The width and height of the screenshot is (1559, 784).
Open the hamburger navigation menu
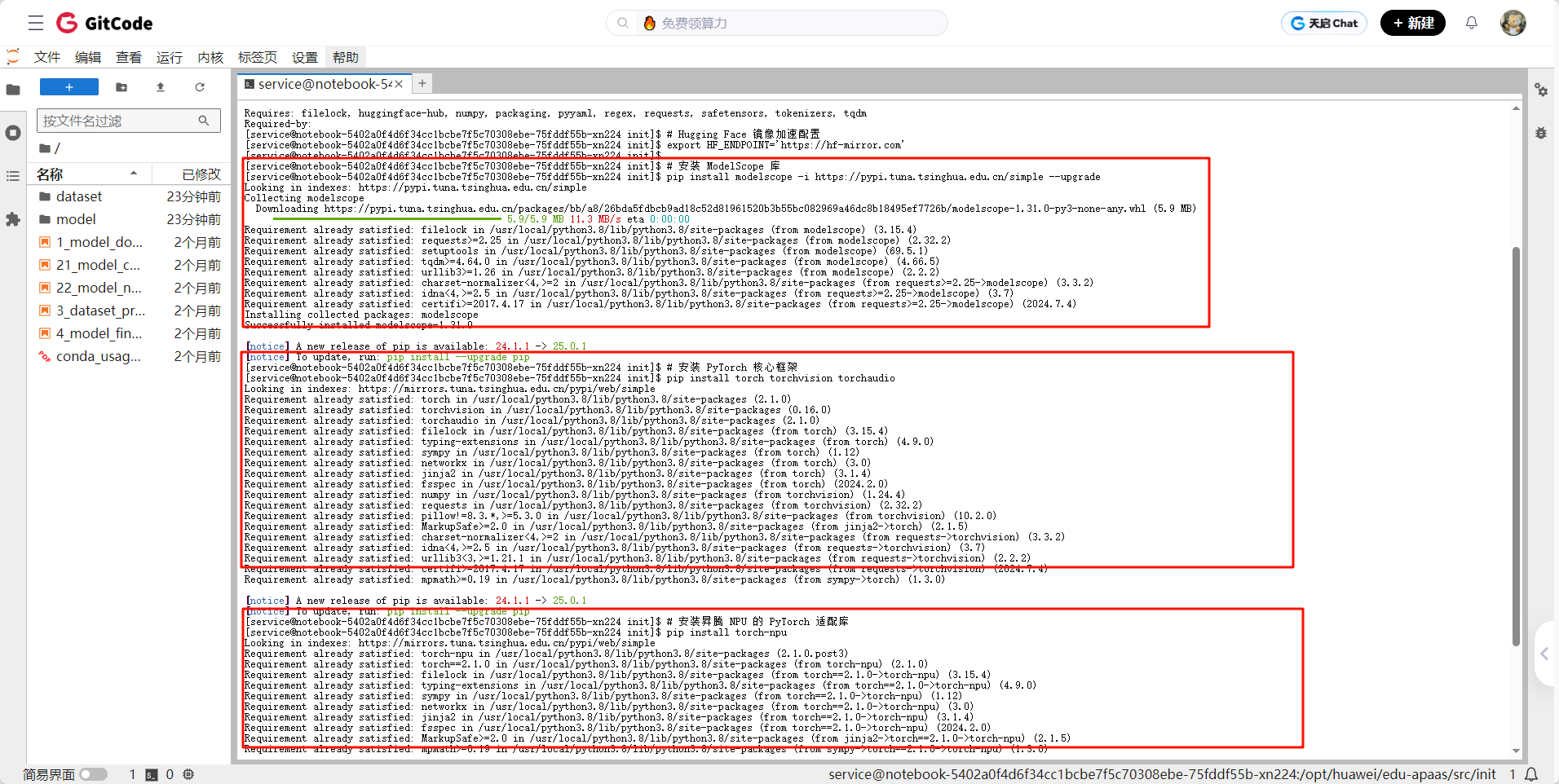36,23
